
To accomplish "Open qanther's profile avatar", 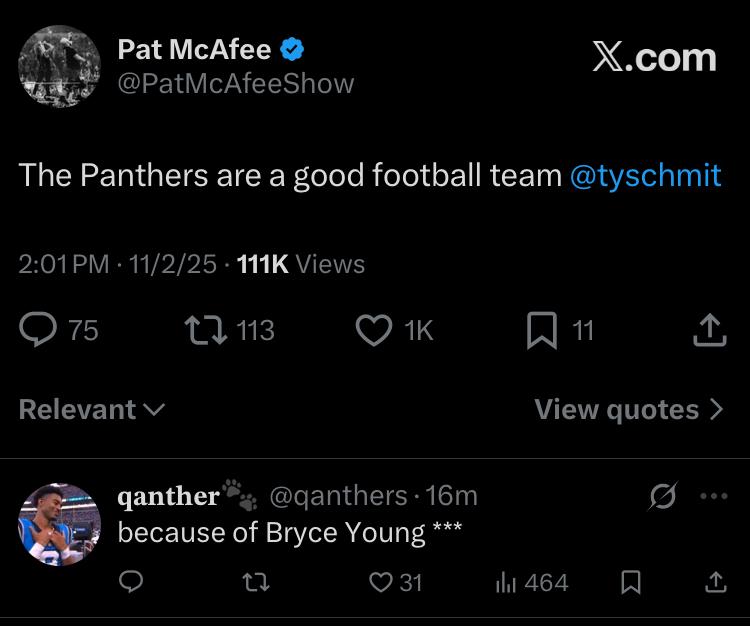I will (60, 522).
